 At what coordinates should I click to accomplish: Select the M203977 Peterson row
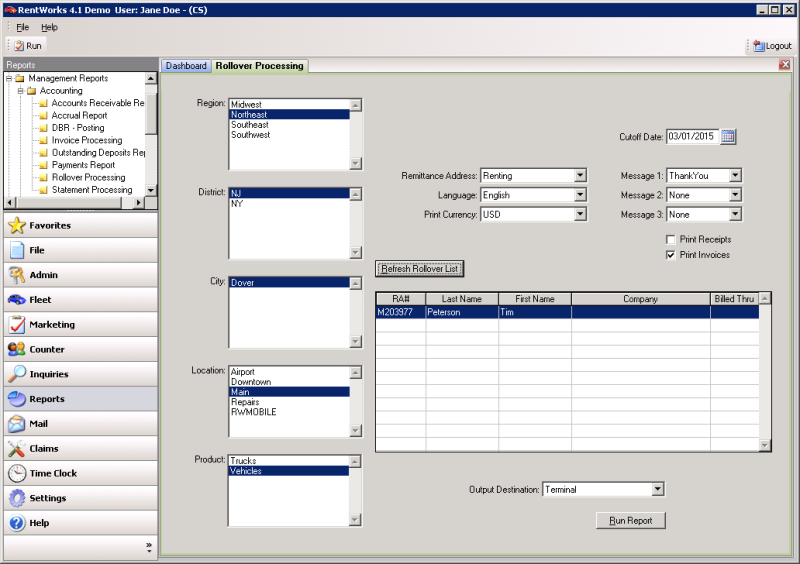(x=567, y=312)
